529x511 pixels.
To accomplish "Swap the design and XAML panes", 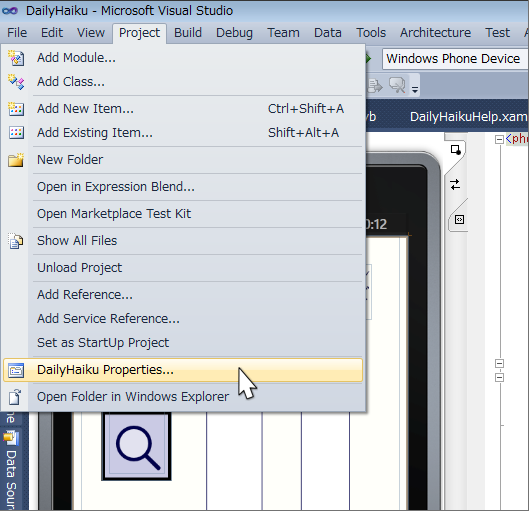I will tap(455, 184).
